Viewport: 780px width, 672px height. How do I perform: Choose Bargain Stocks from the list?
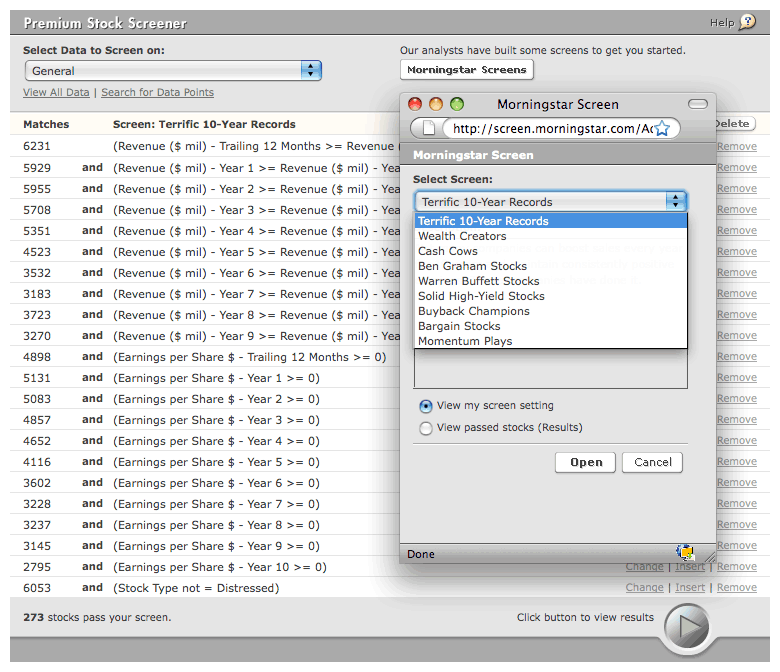click(551, 326)
